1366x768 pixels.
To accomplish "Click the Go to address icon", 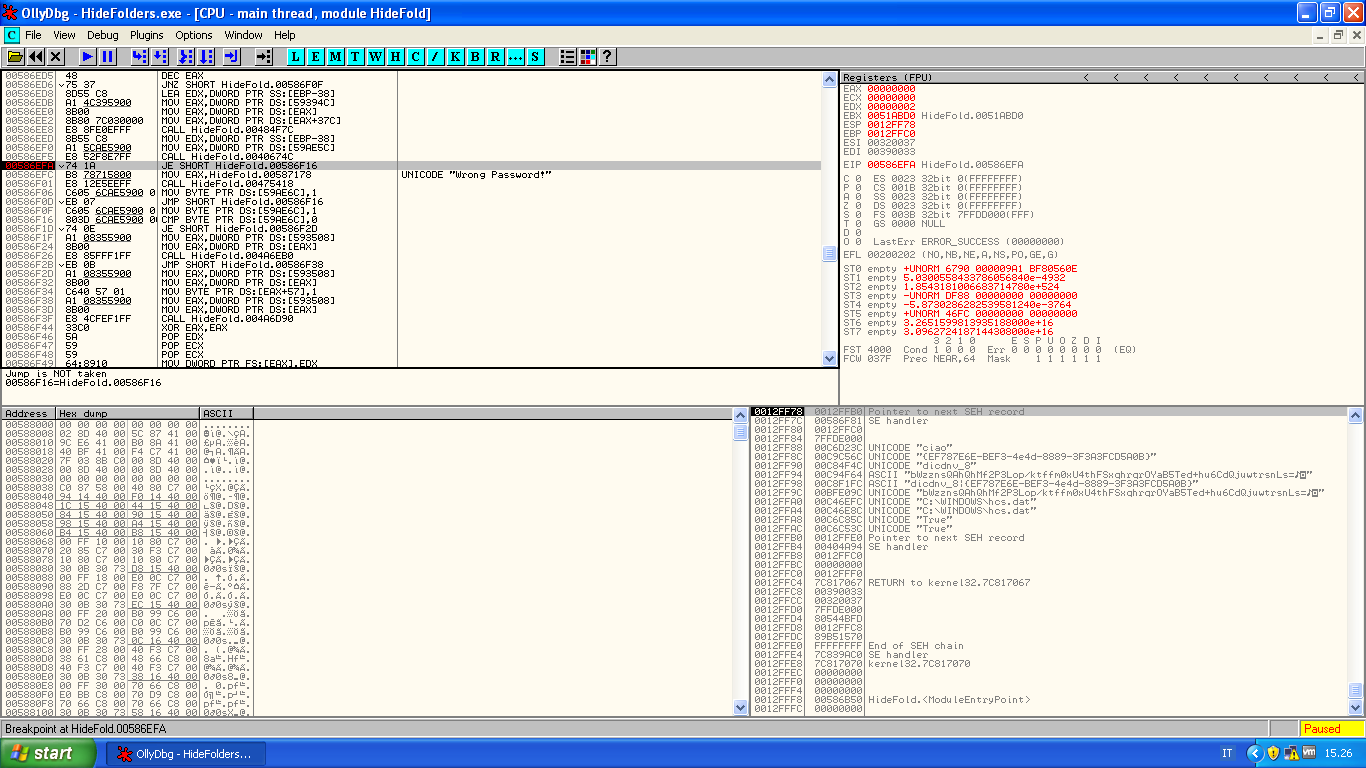I will click(x=264, y=57).
